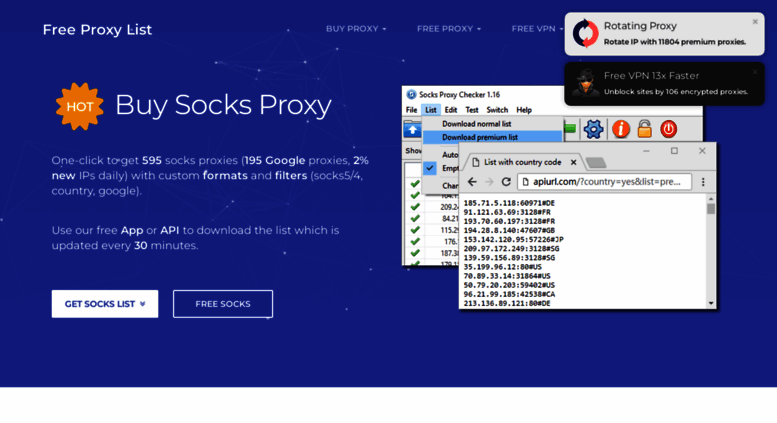
Task: Select proxy line 153.142.120.95:57226#JP
Action: click(x=513, y=239)
